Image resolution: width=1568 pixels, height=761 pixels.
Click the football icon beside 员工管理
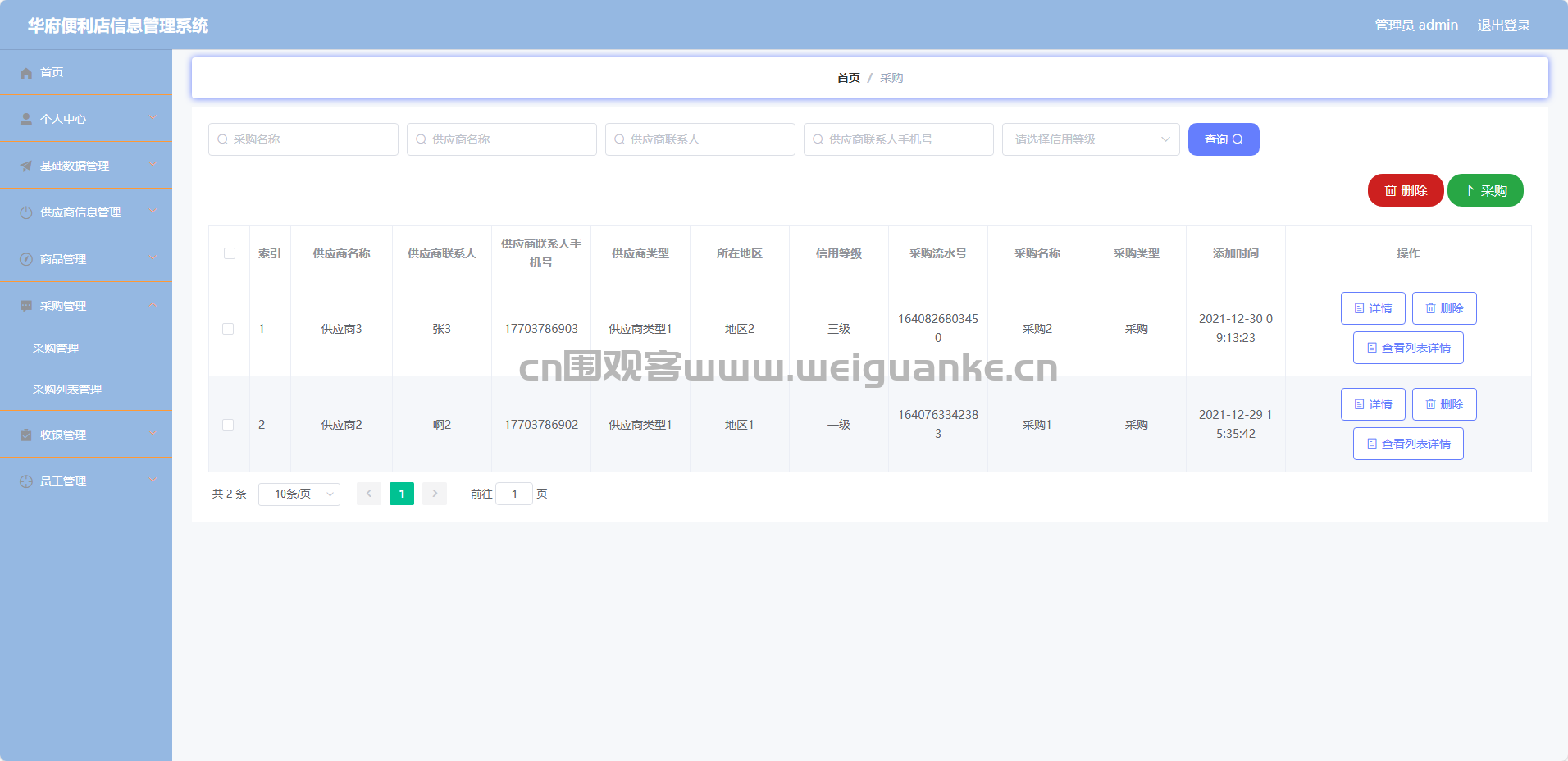pos(26,482)
